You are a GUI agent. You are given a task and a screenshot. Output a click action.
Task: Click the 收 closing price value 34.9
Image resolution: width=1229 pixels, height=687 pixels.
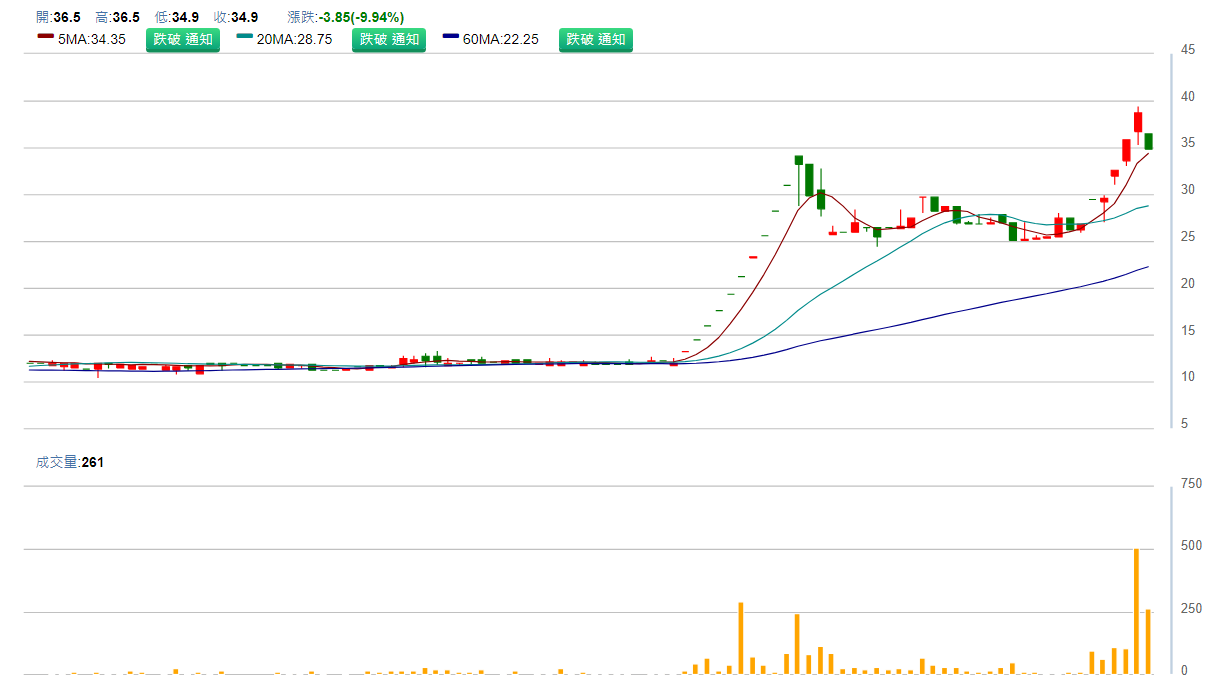[245, 17]
